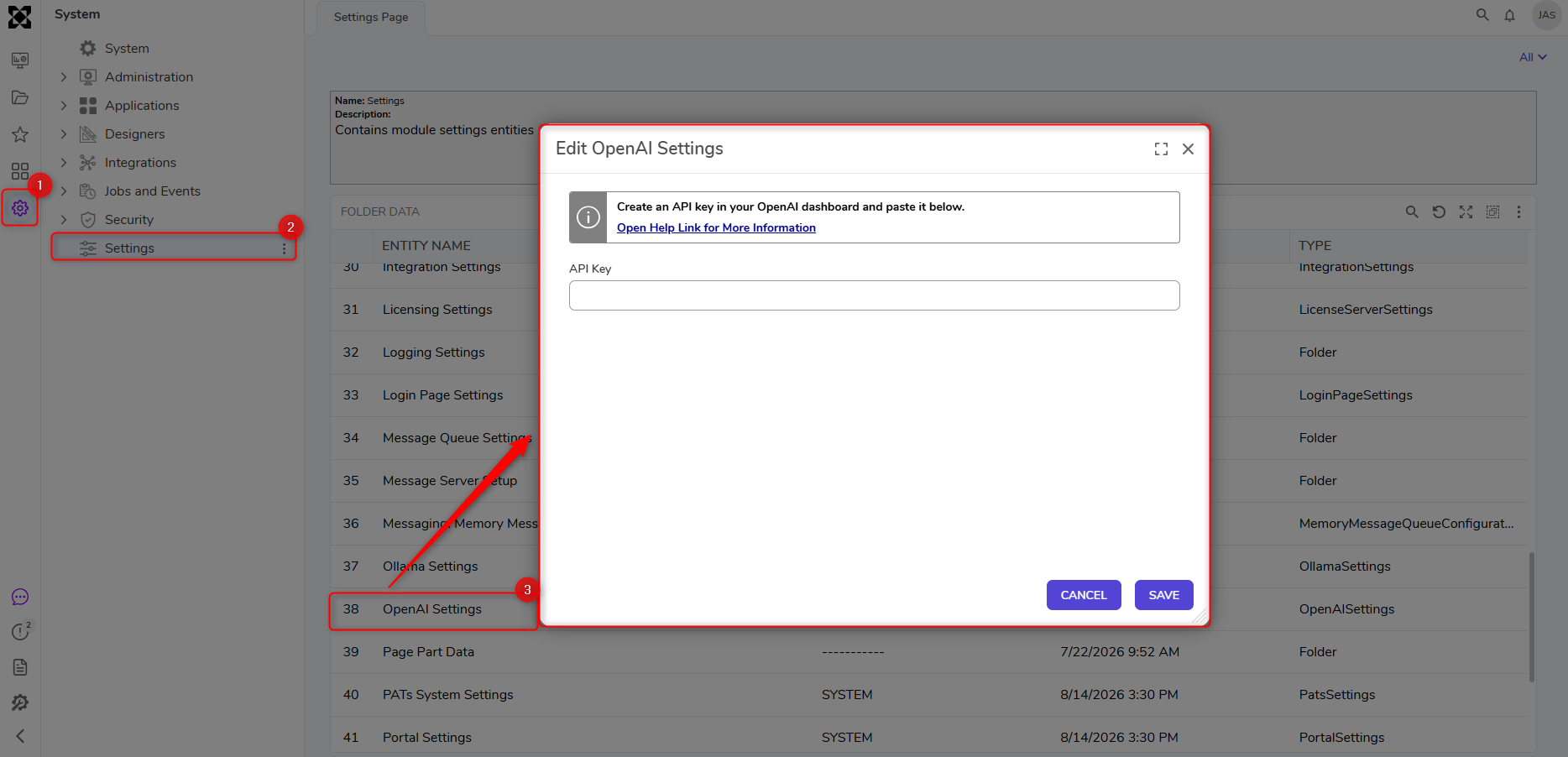The image size is (1568, 757).
Task: Open the Folder Data more options menu
Action: tap(1518, 212)
